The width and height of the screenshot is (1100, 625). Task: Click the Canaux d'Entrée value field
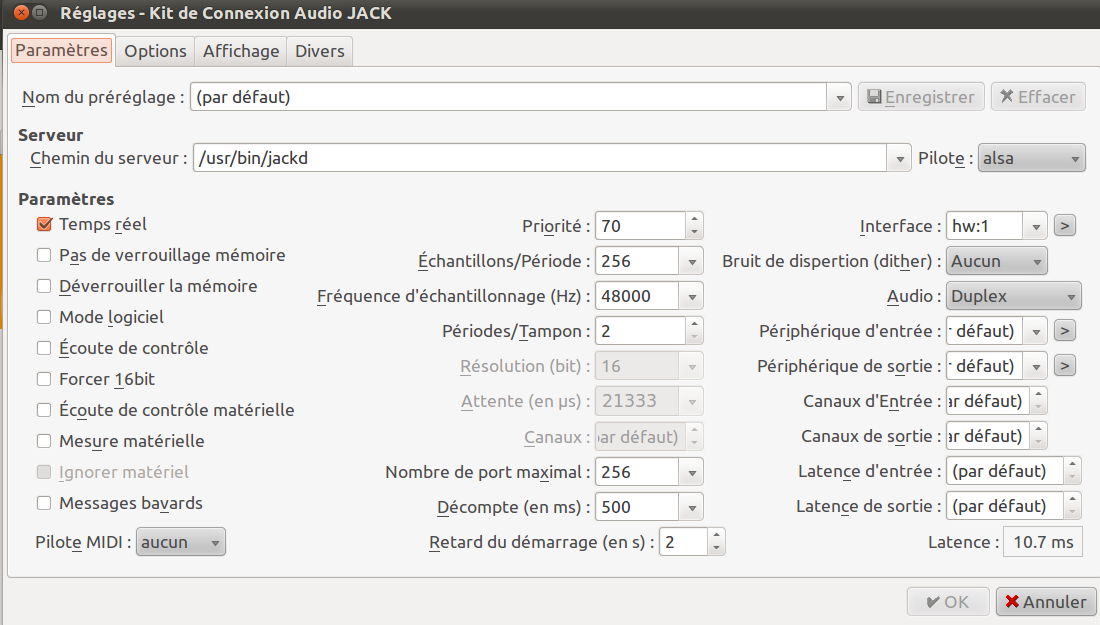pos(988,401)
